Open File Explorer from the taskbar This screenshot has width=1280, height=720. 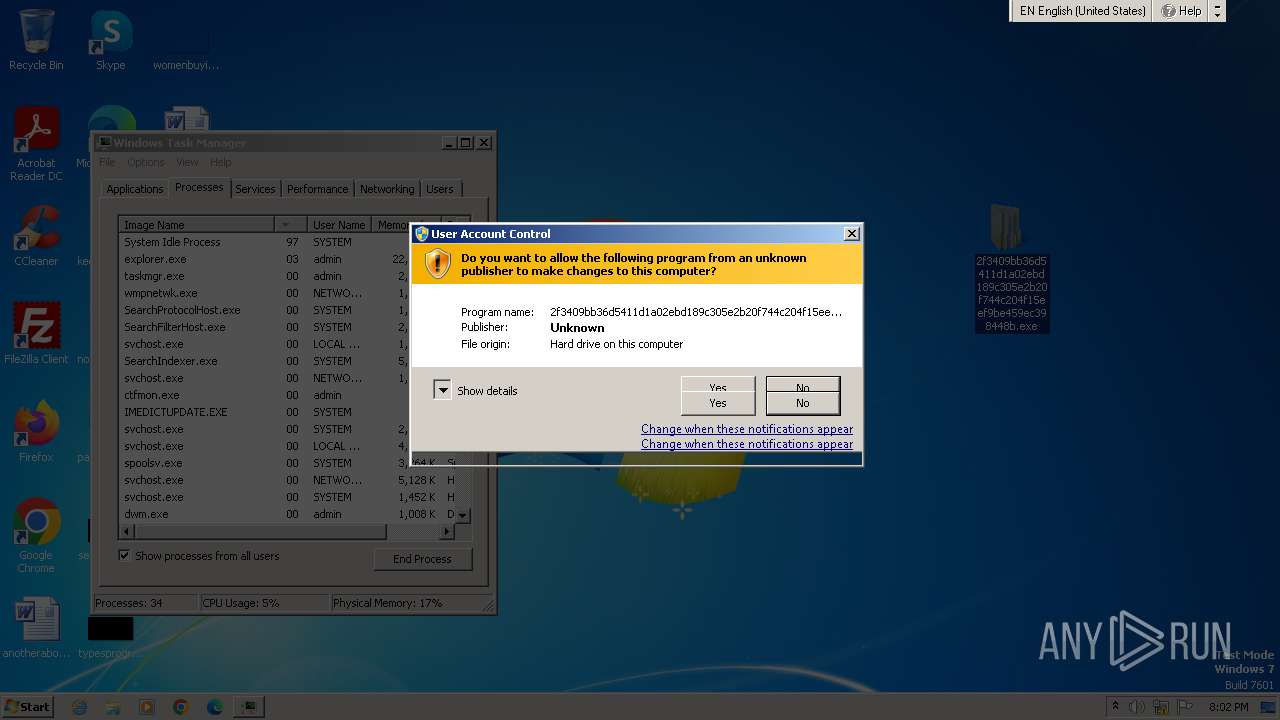tap(113, 707)
